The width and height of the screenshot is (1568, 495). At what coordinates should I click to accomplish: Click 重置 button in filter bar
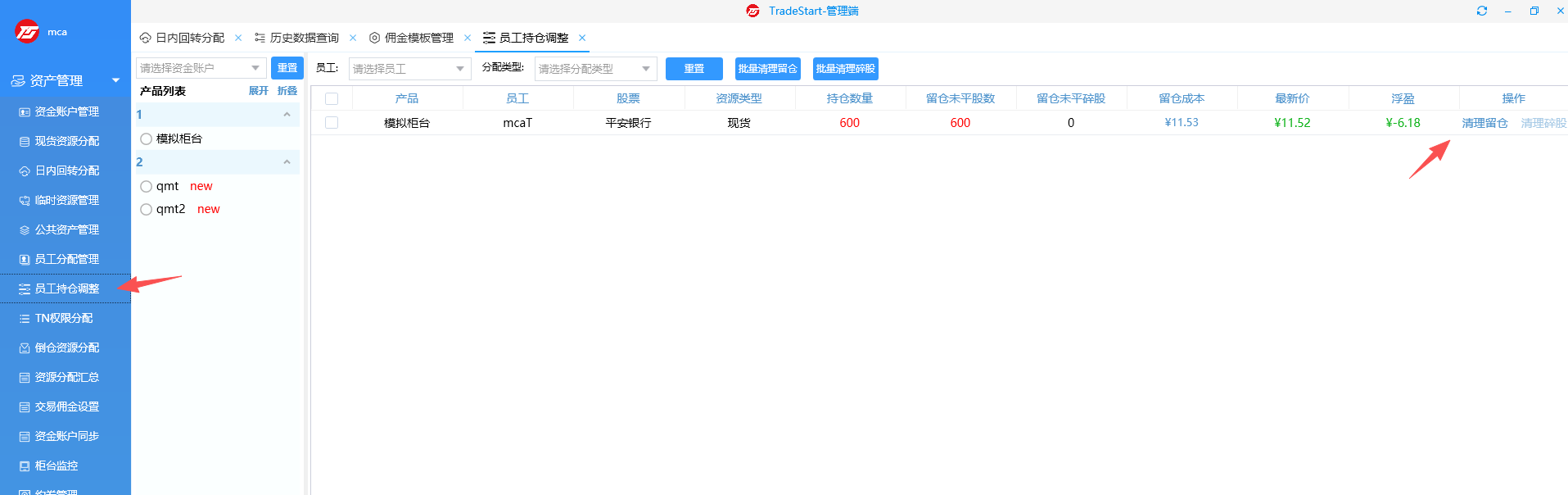(694, 69)
